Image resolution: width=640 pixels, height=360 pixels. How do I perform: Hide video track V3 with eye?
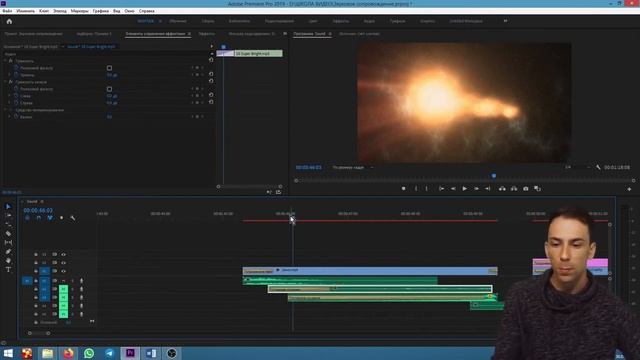point(63,254)
